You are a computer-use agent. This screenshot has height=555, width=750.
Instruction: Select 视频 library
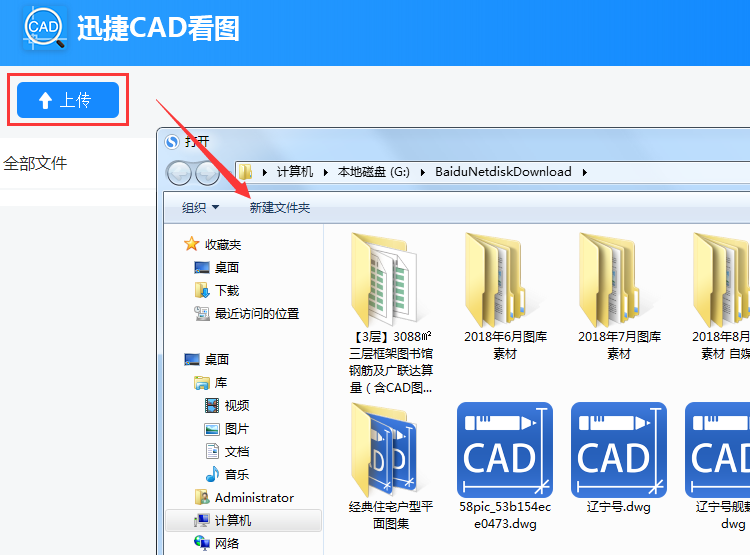(x=237, y=405)
